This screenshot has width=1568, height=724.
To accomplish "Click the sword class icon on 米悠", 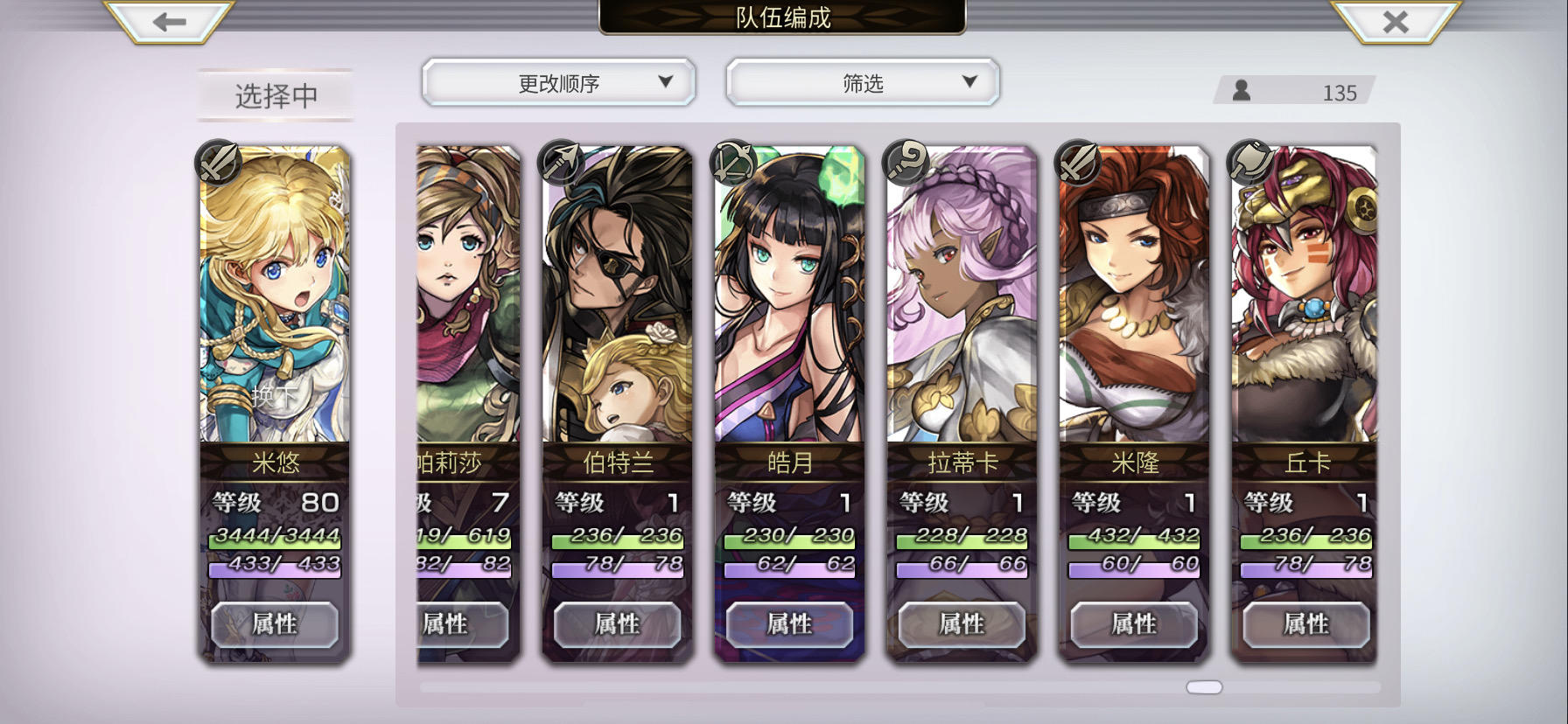I will point(218,163).
